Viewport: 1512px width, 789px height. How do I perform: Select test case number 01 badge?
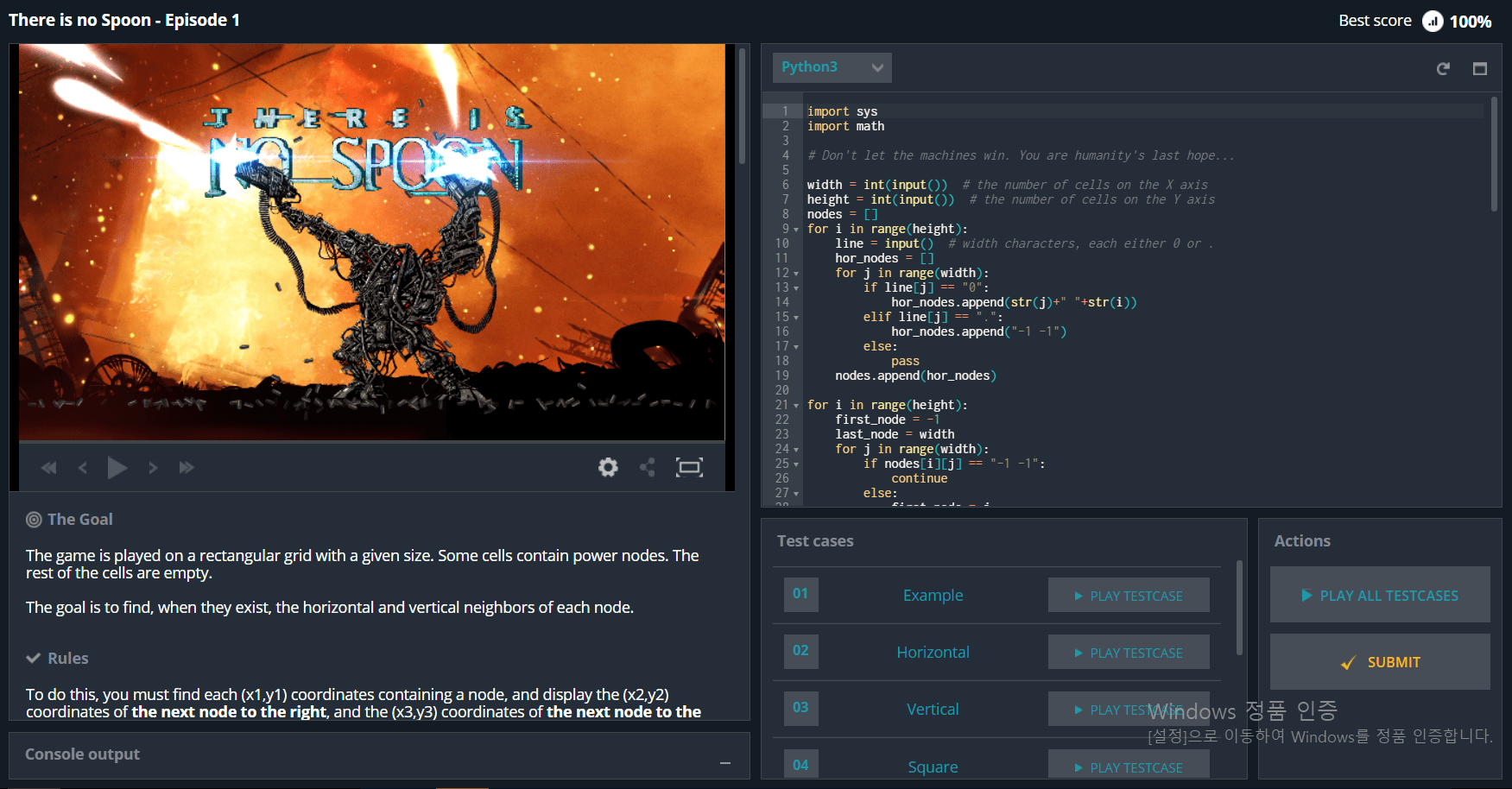800,594
